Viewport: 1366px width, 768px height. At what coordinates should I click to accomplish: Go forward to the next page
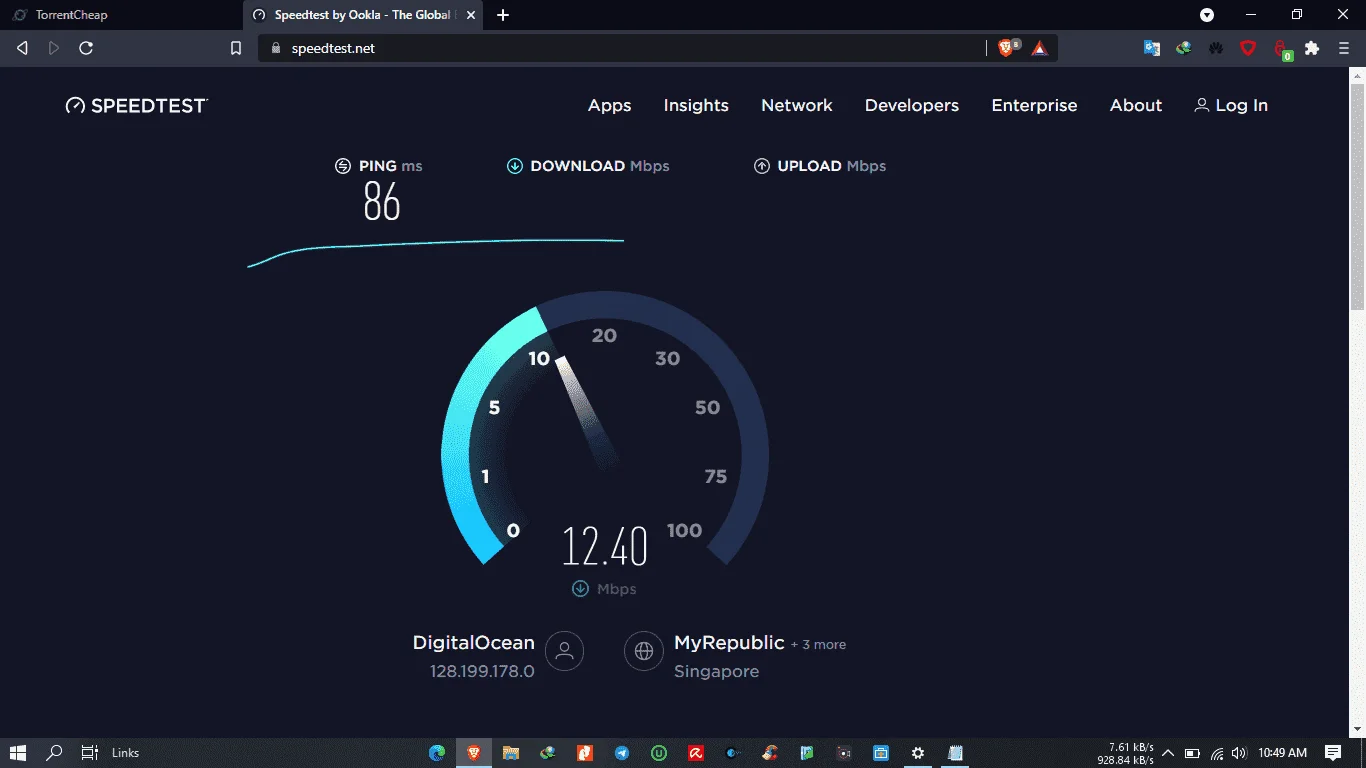pyautogui.click(x=54, y=48)
